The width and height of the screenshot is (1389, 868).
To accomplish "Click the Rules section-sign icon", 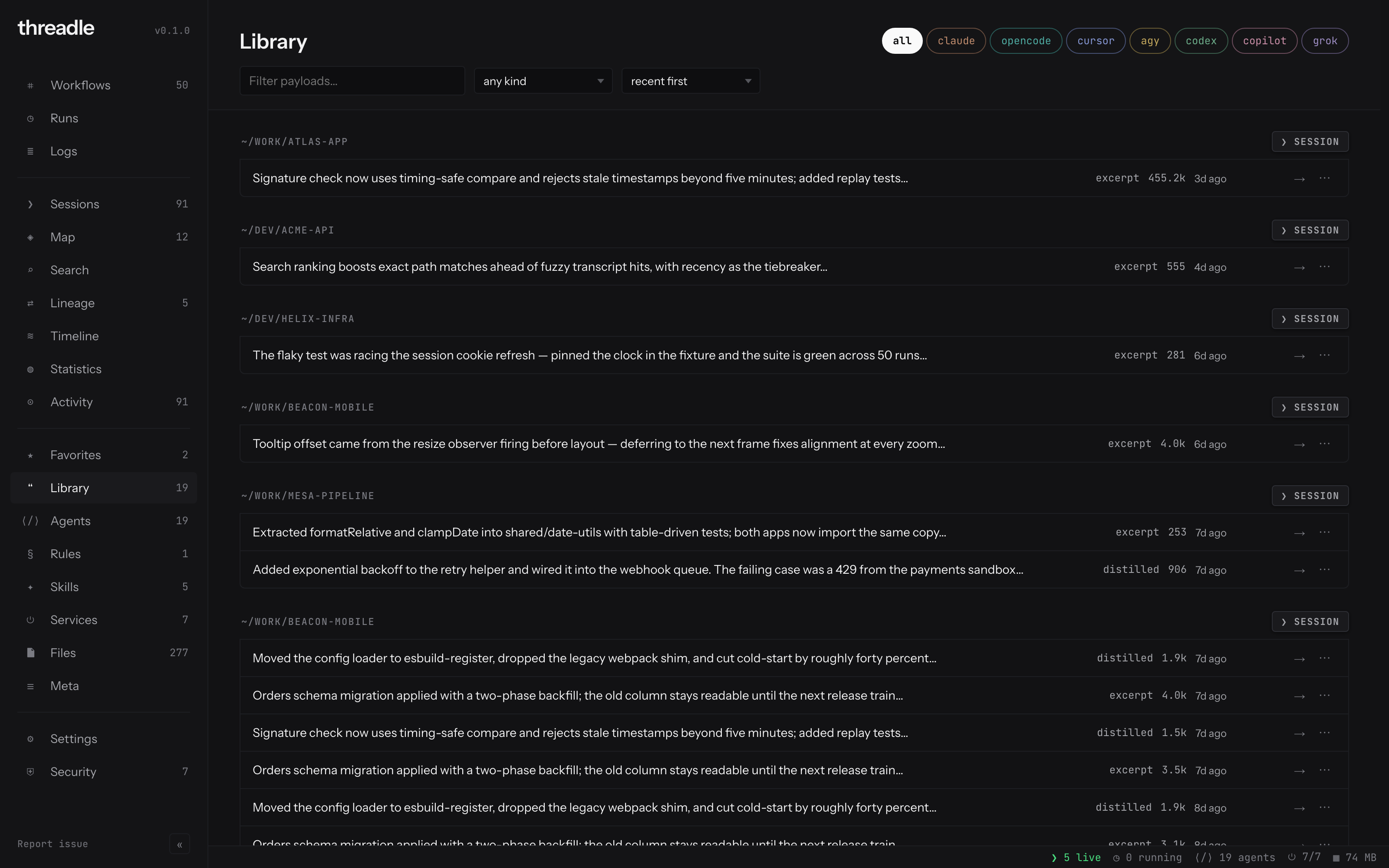I will [x=30, y=555].
